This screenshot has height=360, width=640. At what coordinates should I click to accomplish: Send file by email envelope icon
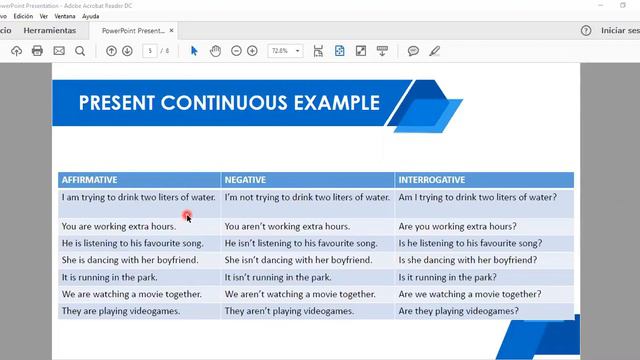pos(59,51)
